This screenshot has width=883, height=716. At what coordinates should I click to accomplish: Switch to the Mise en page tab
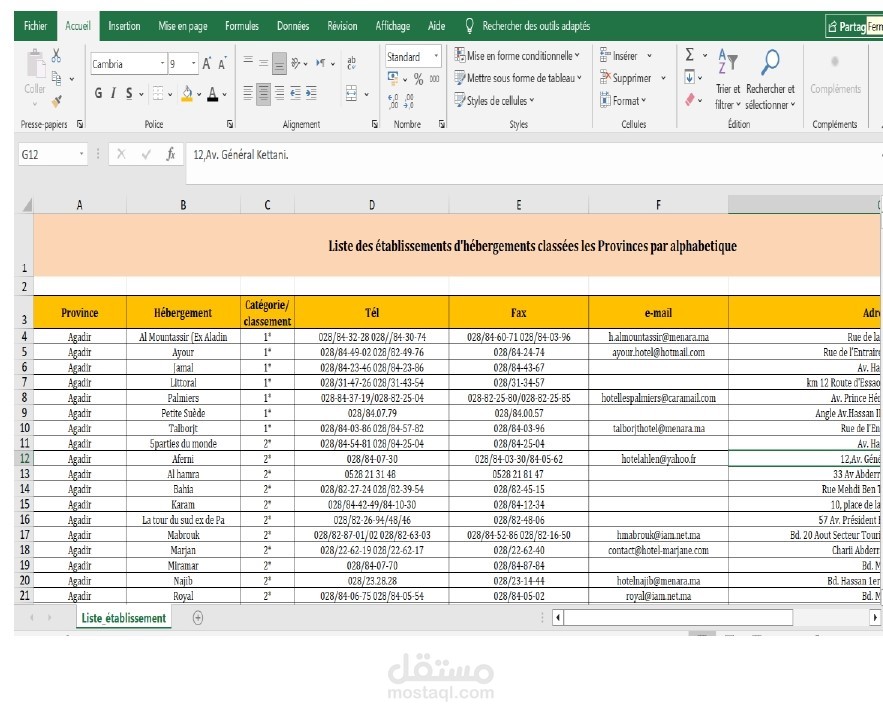182,26
